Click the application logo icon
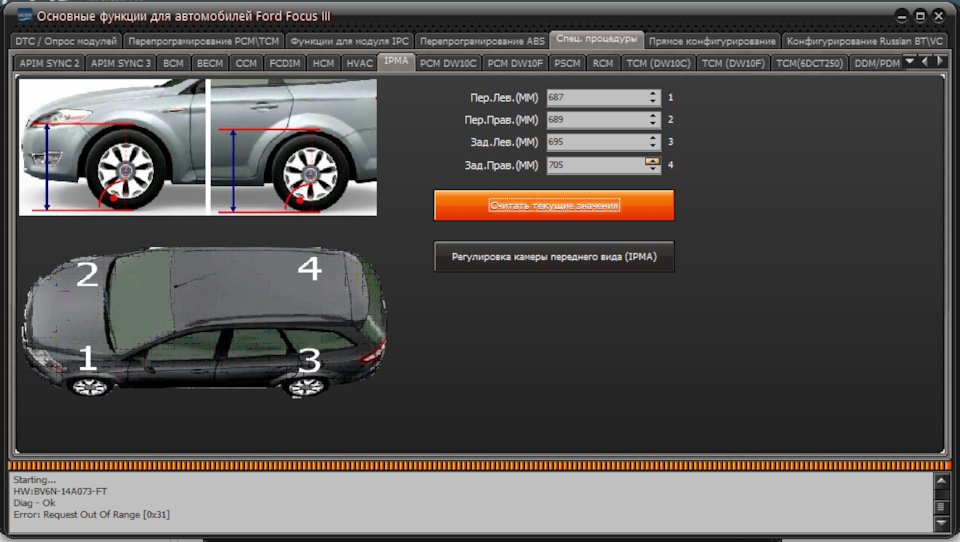Screen dimensions: 960x542 (24, 16)
